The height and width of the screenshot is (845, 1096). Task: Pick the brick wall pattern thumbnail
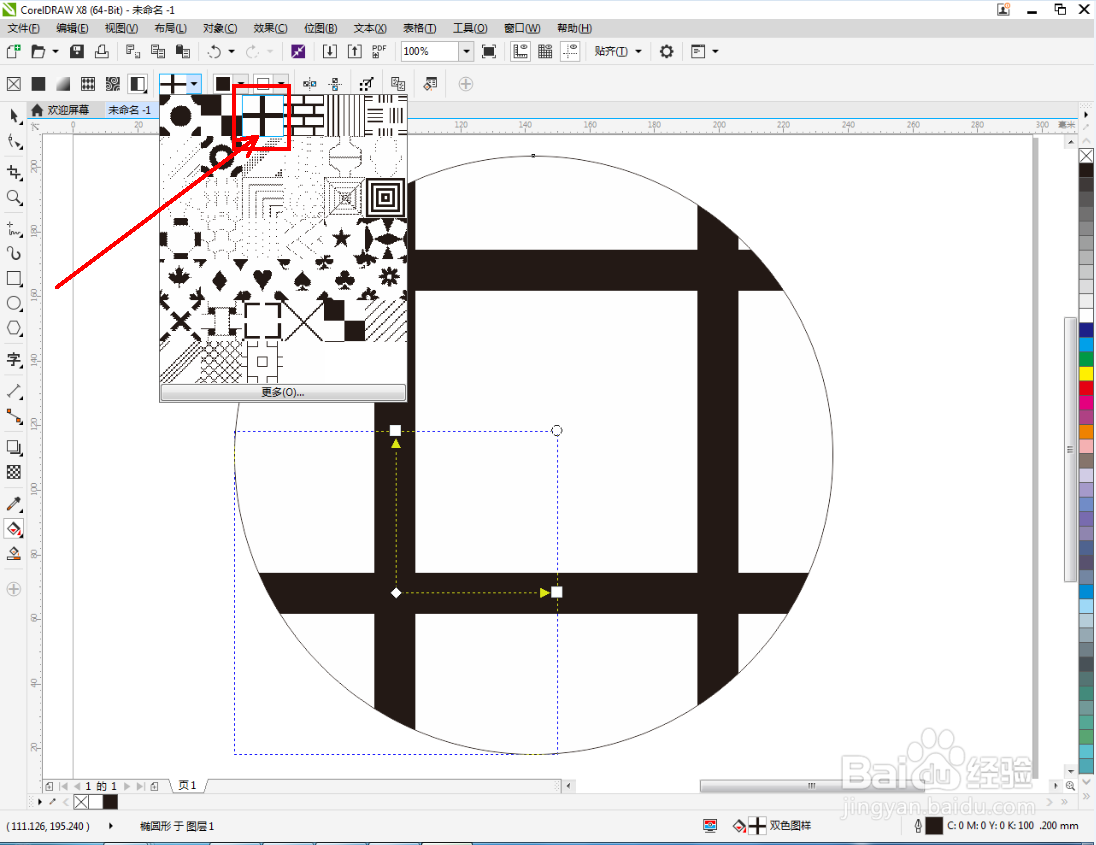tap(305, 115)
